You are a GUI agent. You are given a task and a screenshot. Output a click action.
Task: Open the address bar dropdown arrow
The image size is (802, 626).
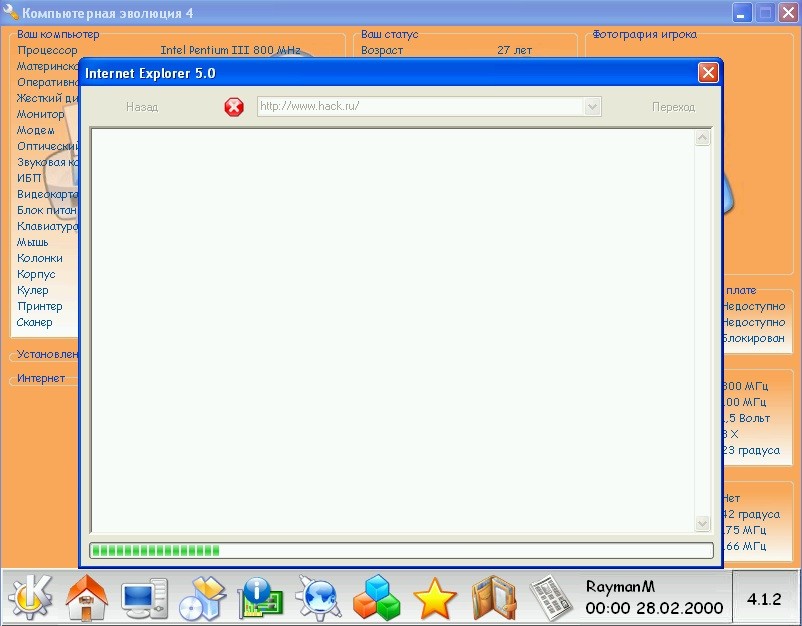click(592, 107)
